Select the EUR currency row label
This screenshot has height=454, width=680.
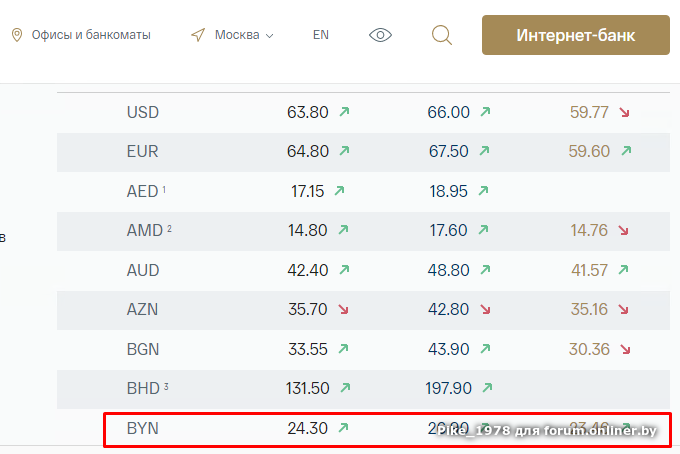click(x=143, y=152)
